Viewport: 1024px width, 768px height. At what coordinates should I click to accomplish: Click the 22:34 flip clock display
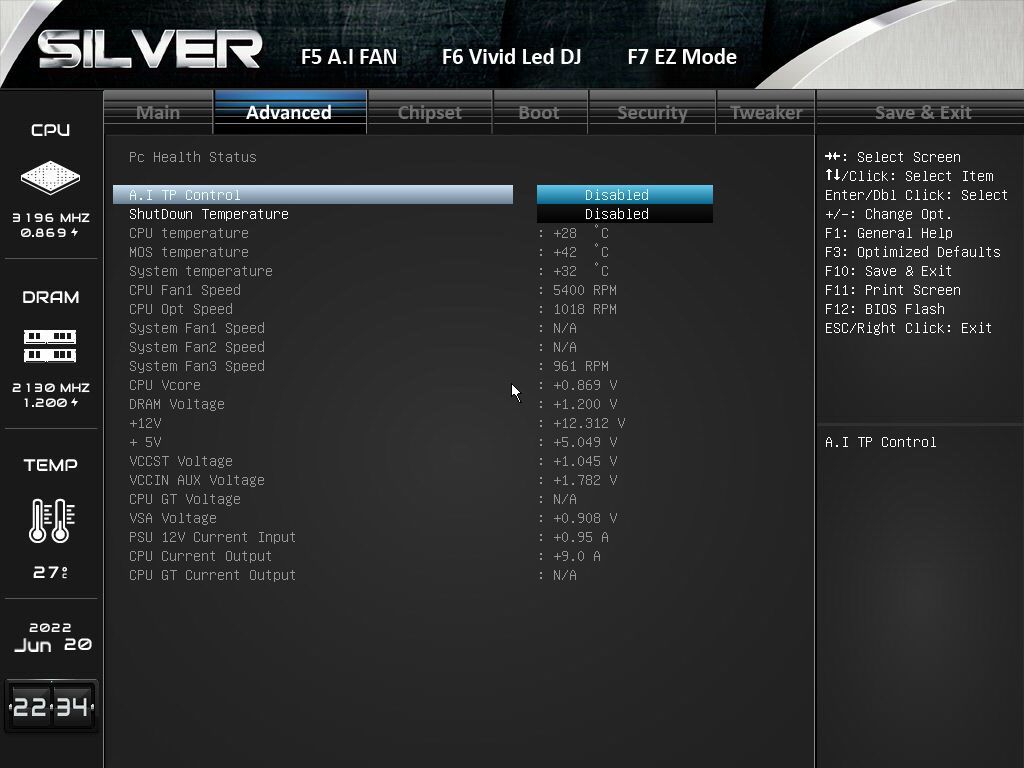tap(51, 706)
